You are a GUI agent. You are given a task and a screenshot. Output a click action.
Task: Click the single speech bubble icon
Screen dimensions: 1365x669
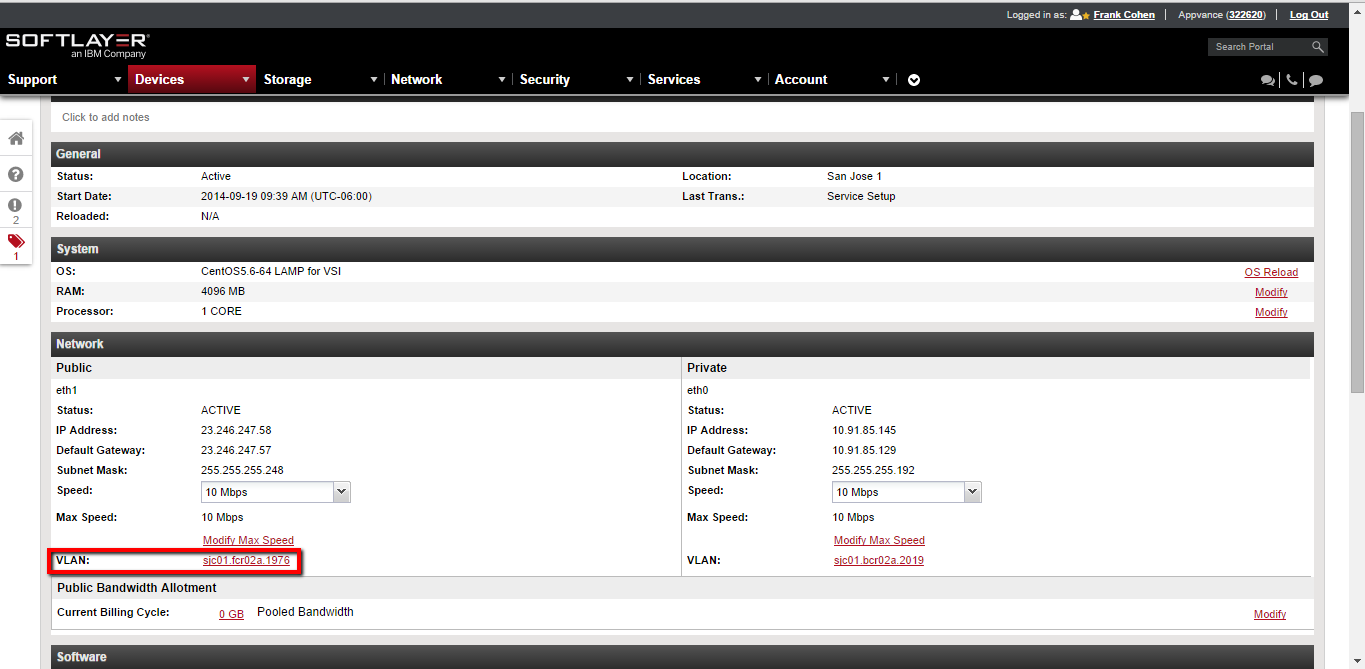click(x=1316, y=81)
